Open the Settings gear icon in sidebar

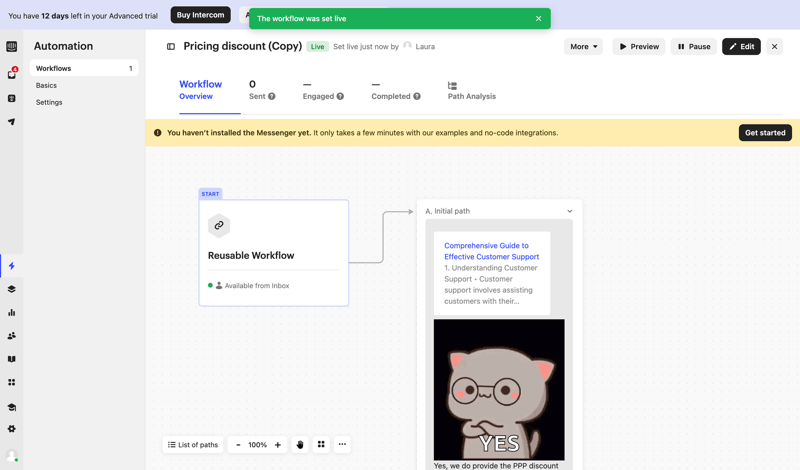coord(12,429)
